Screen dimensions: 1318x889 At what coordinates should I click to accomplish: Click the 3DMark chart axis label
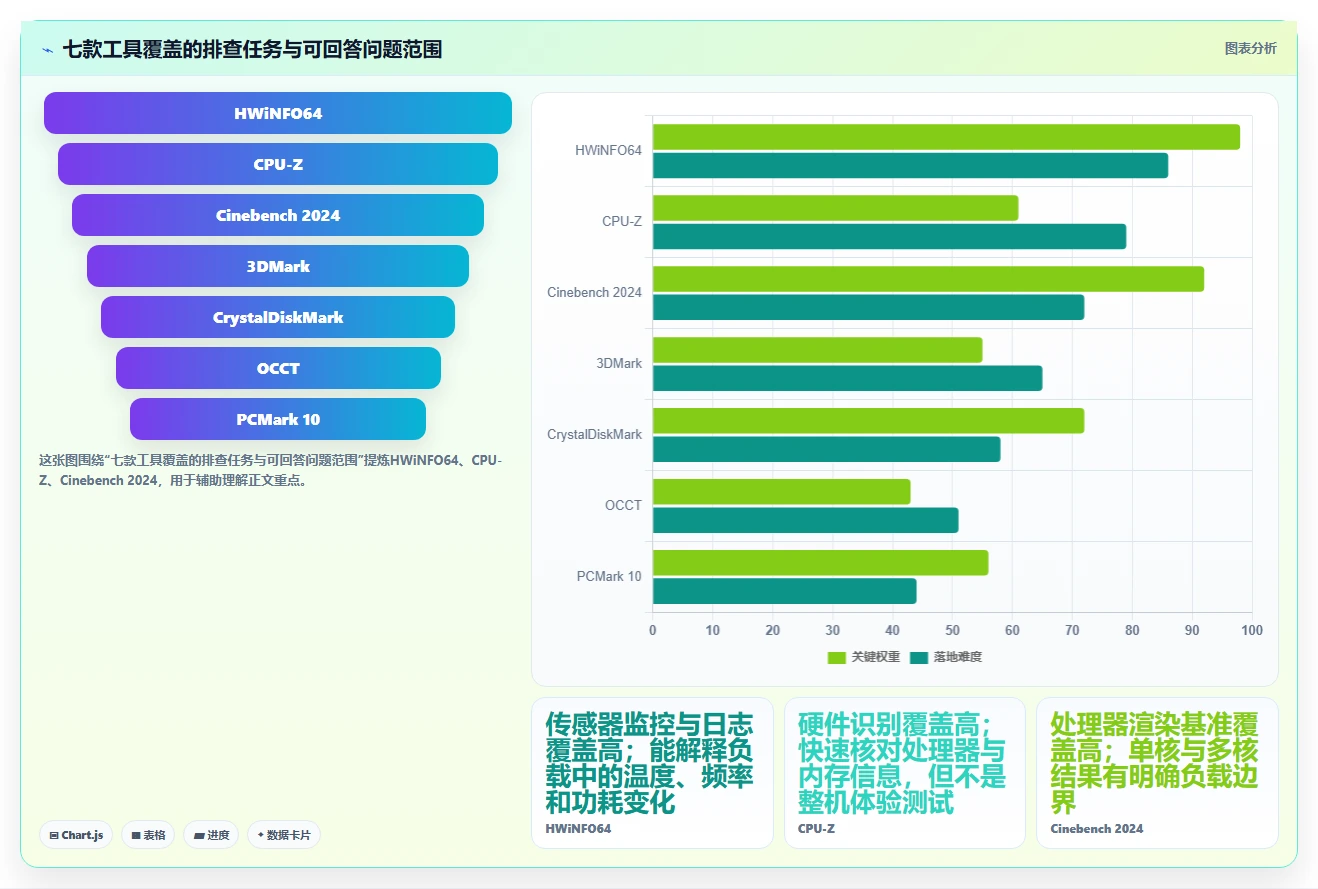pyautogui.click(x=619, y=364)
